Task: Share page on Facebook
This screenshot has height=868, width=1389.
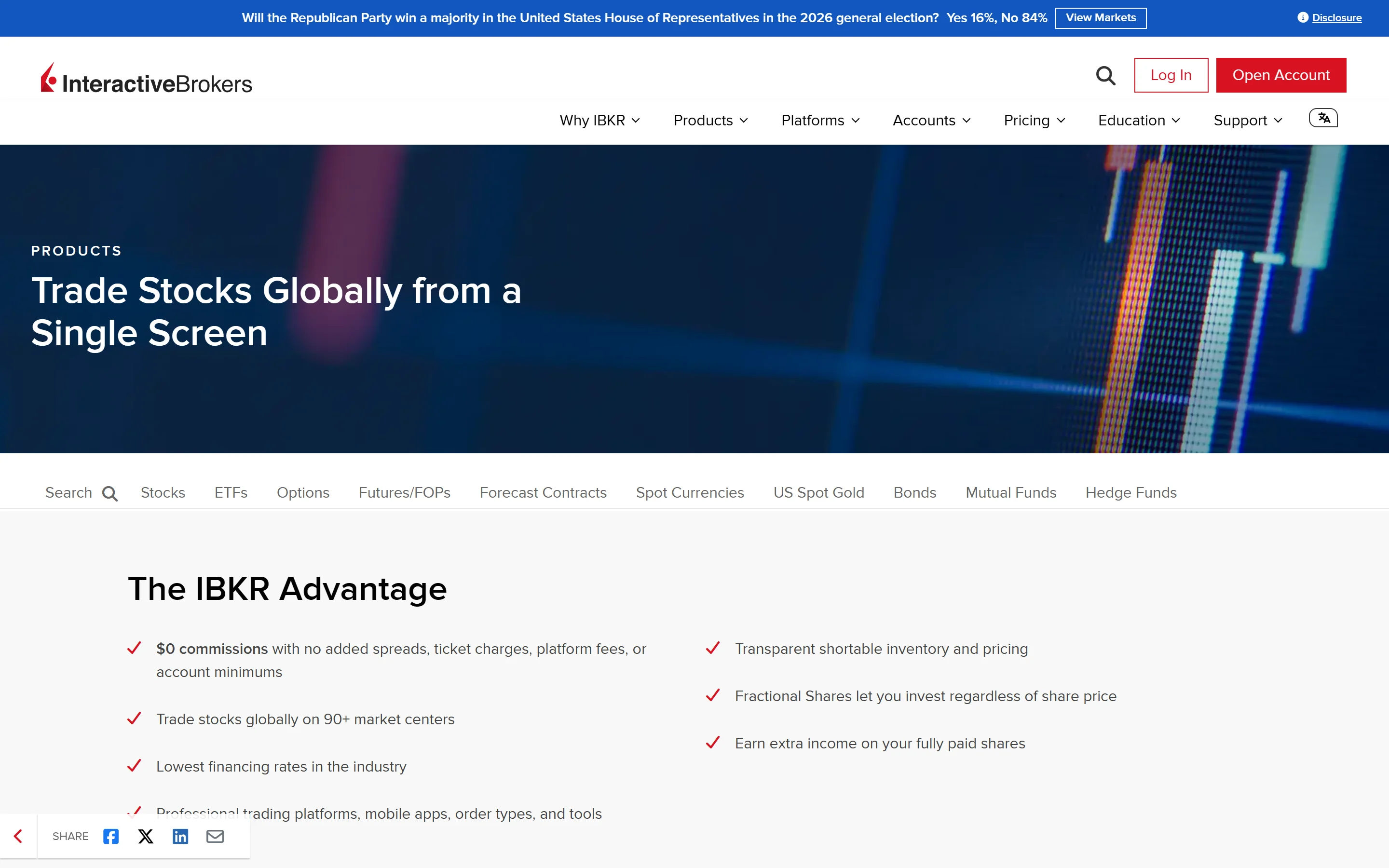Action: [x=111, y=836]
